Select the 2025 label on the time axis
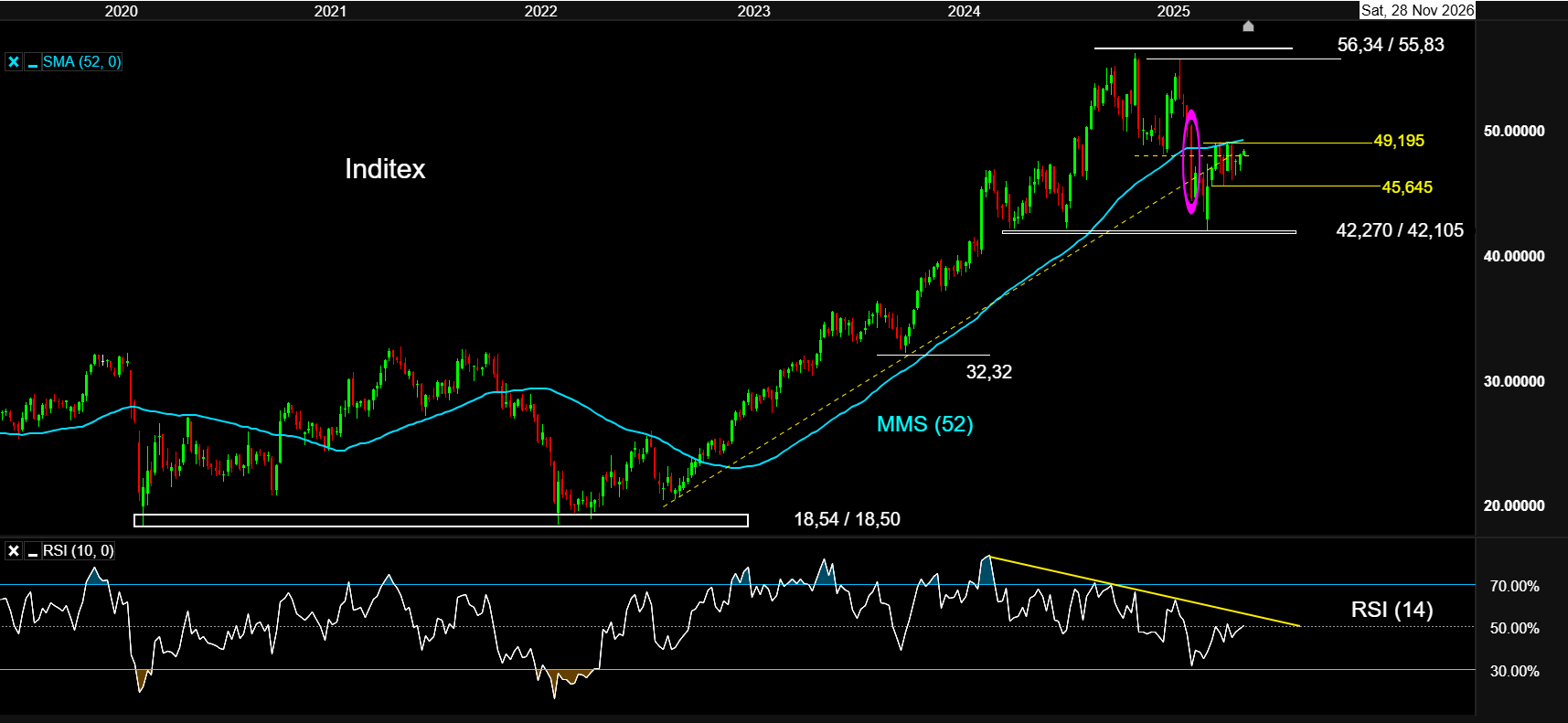1568x723 pixels. point(1173,11)
